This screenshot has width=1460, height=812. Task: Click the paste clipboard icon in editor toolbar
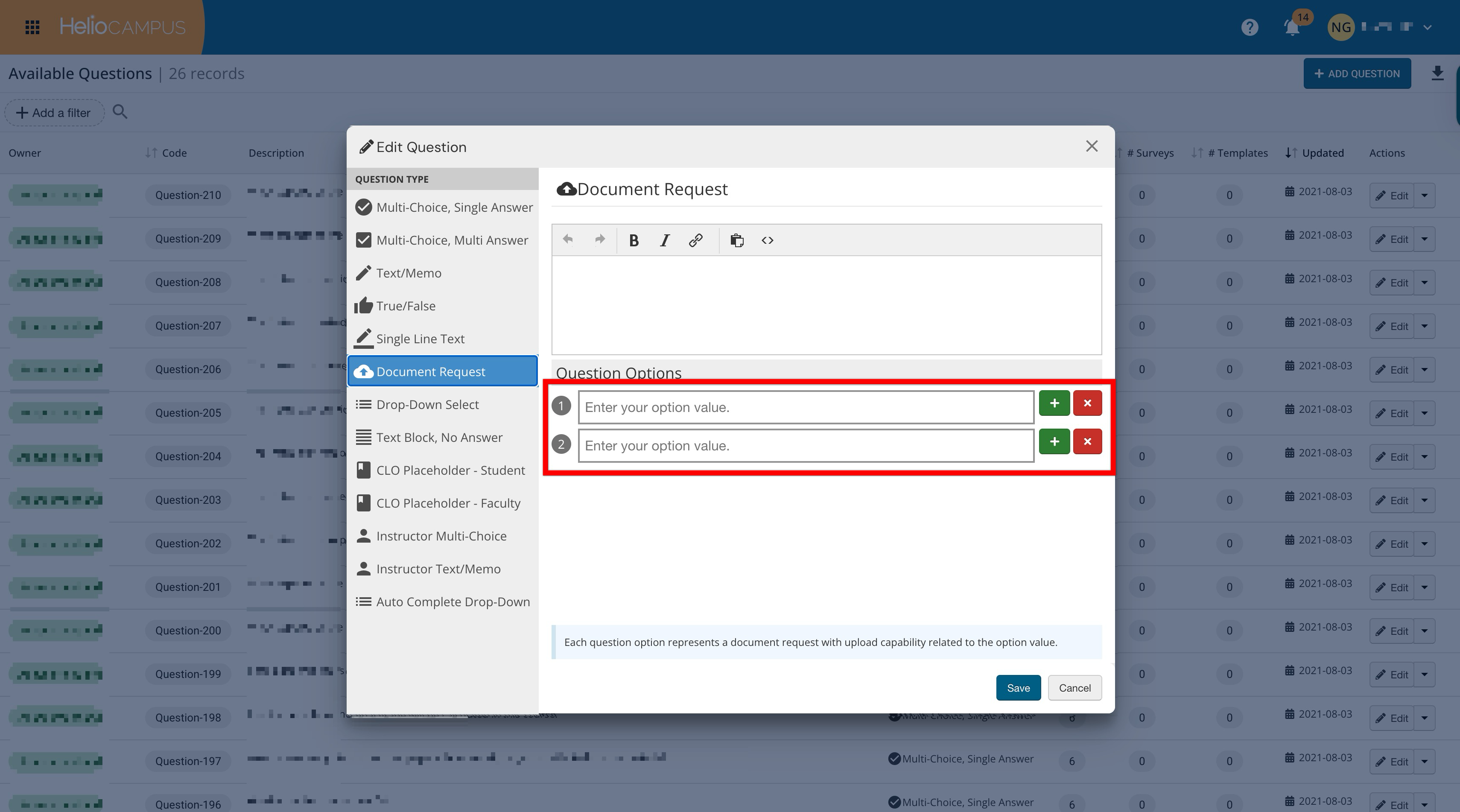point(737,240)
